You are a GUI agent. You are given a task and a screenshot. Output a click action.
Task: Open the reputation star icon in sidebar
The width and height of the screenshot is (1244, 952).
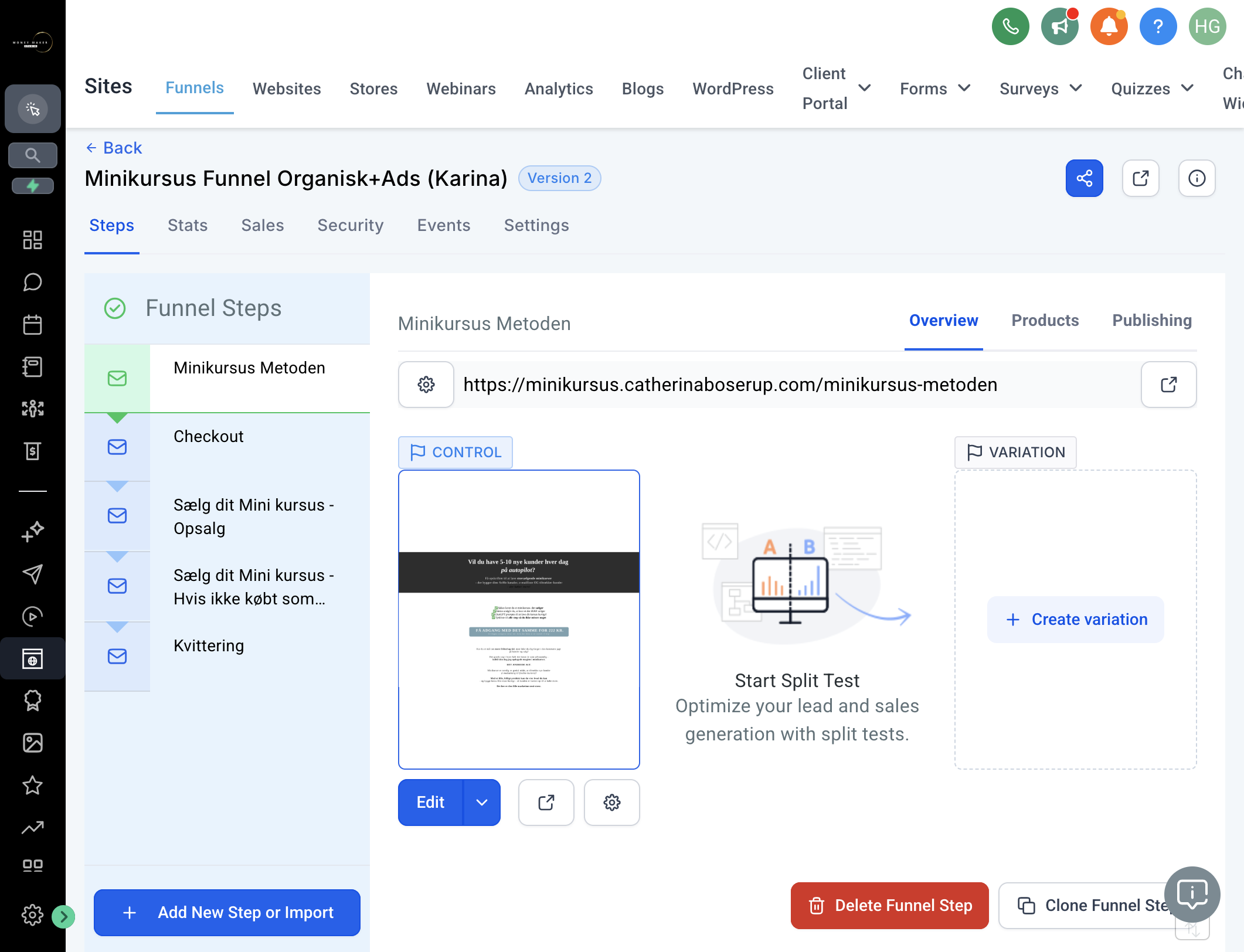coord(33,785)
